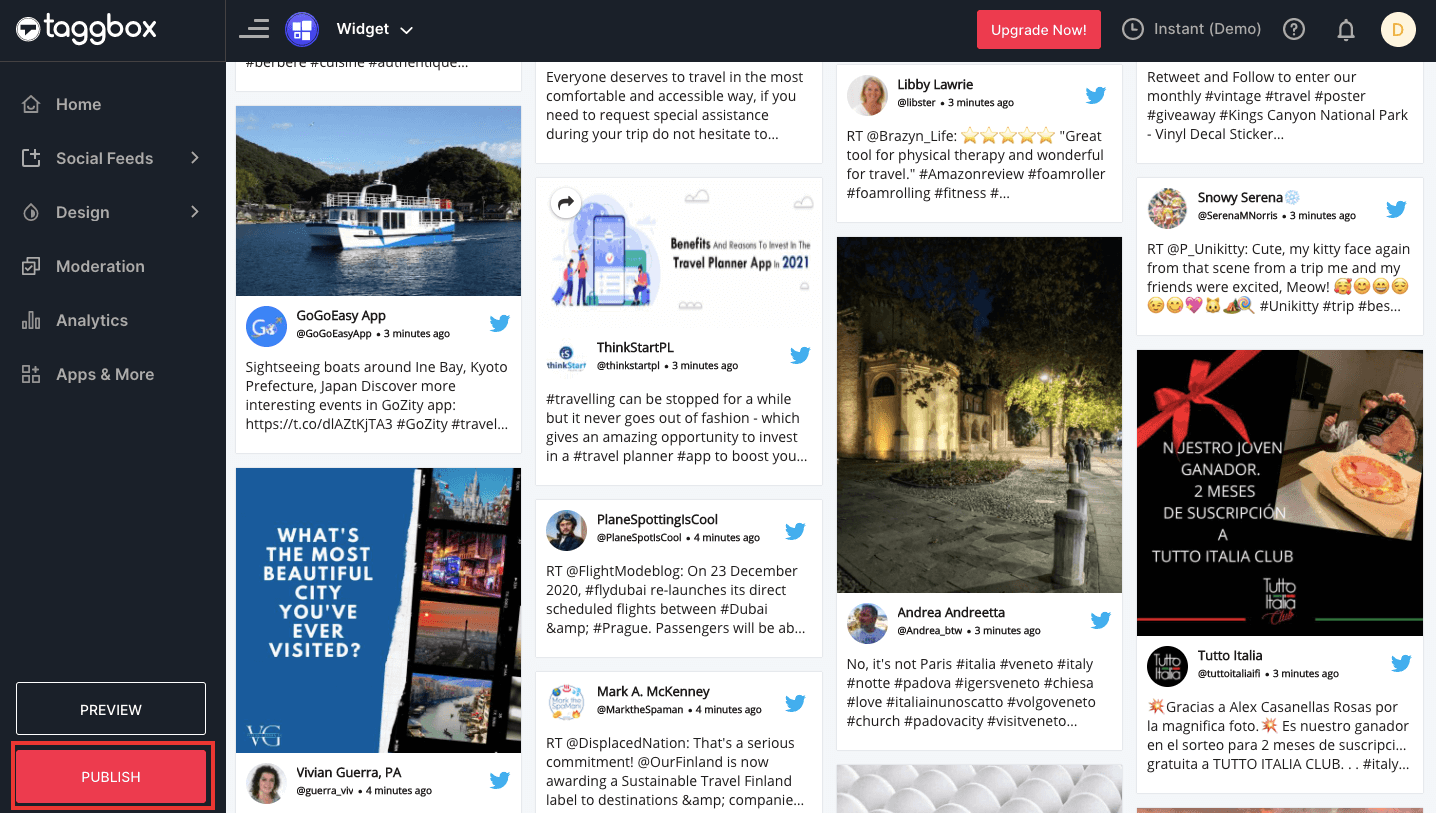Open the notifications bell

[x=1346, y=30]
